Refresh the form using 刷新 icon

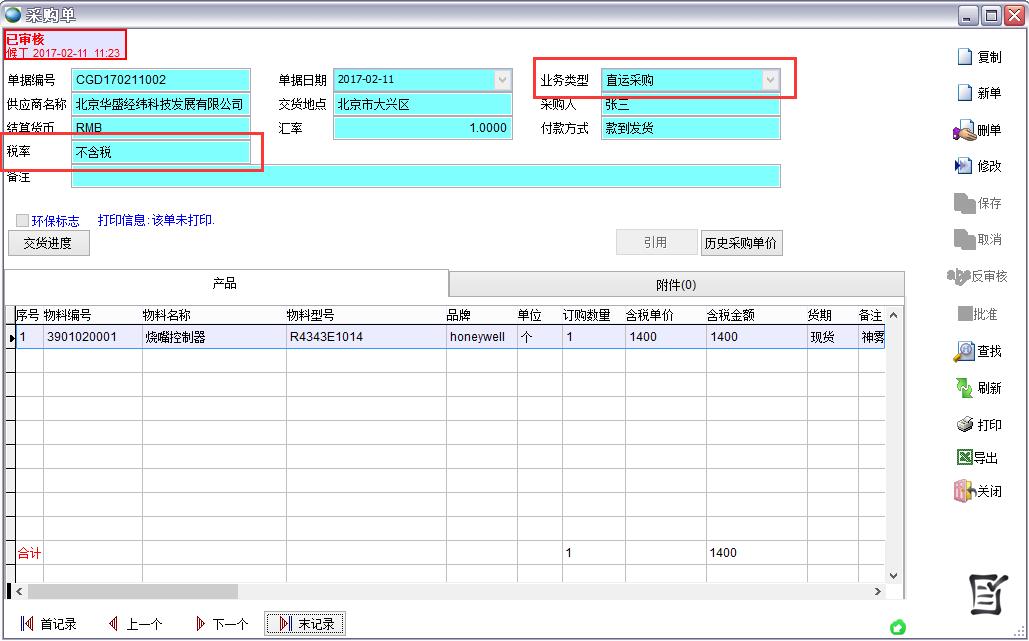point(964,388)
